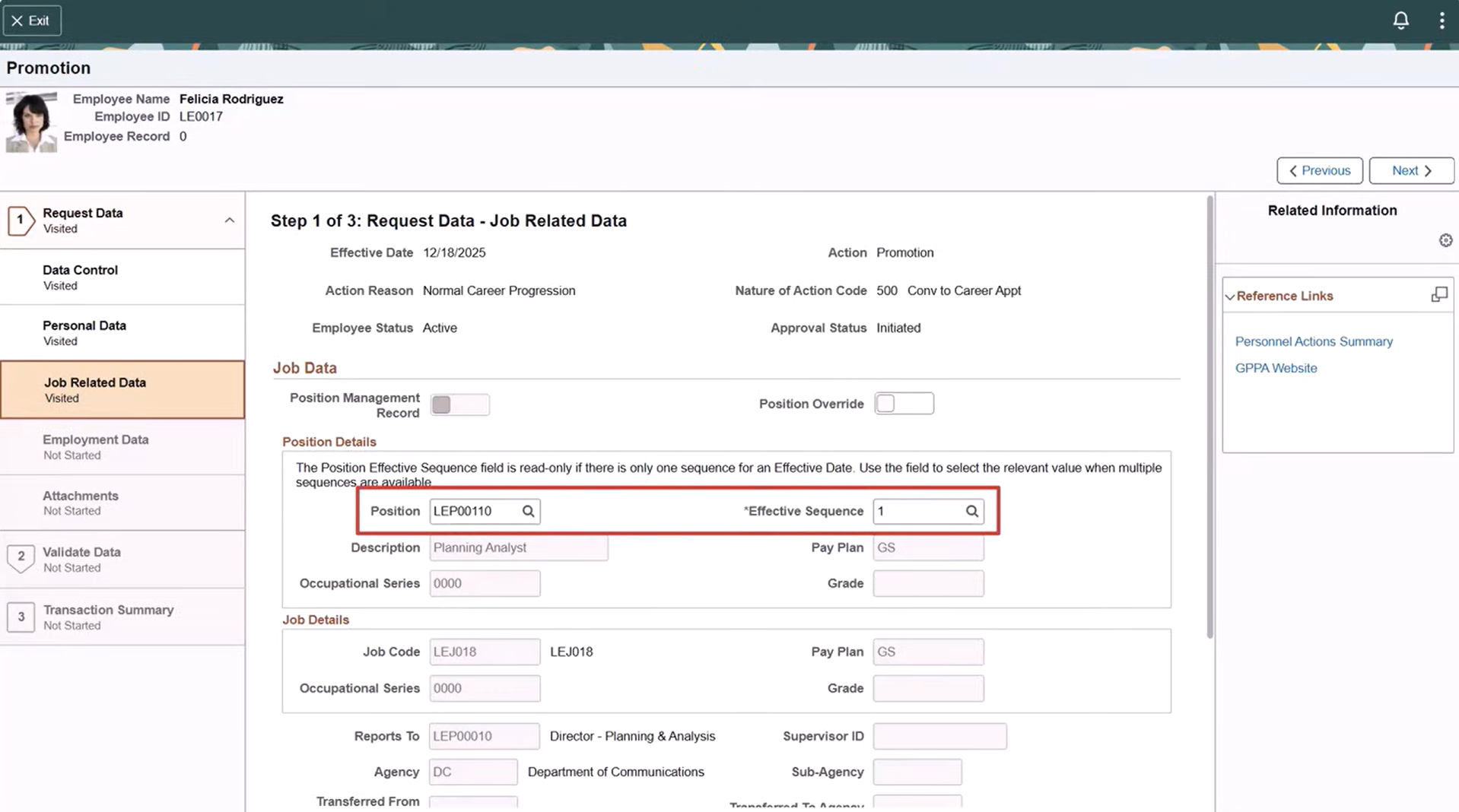Click the notifications bell icon
1459x812 pixels.
tap(1400, 21)
